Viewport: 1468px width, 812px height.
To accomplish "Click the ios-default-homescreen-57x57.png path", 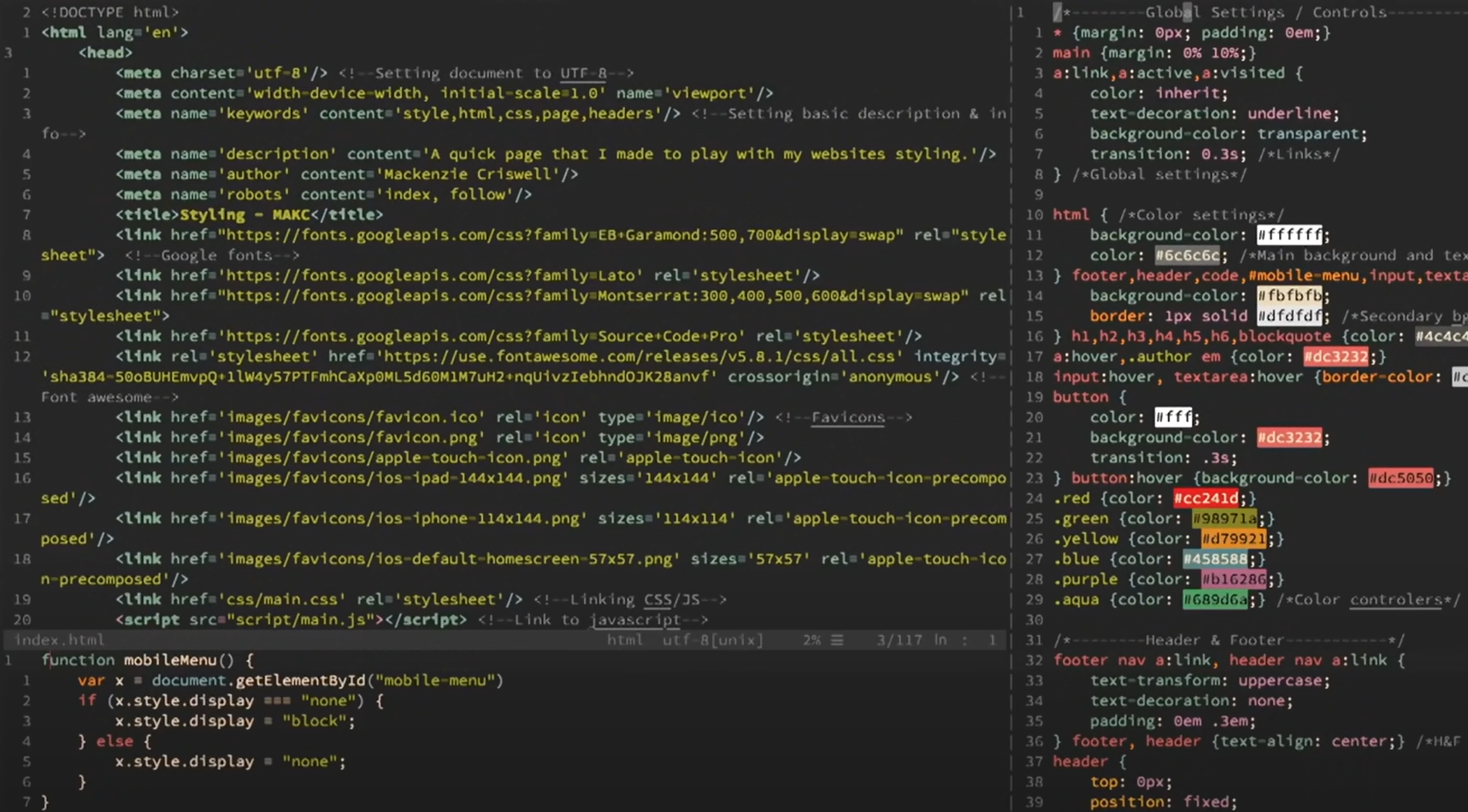I will click(x=449, y=559).
